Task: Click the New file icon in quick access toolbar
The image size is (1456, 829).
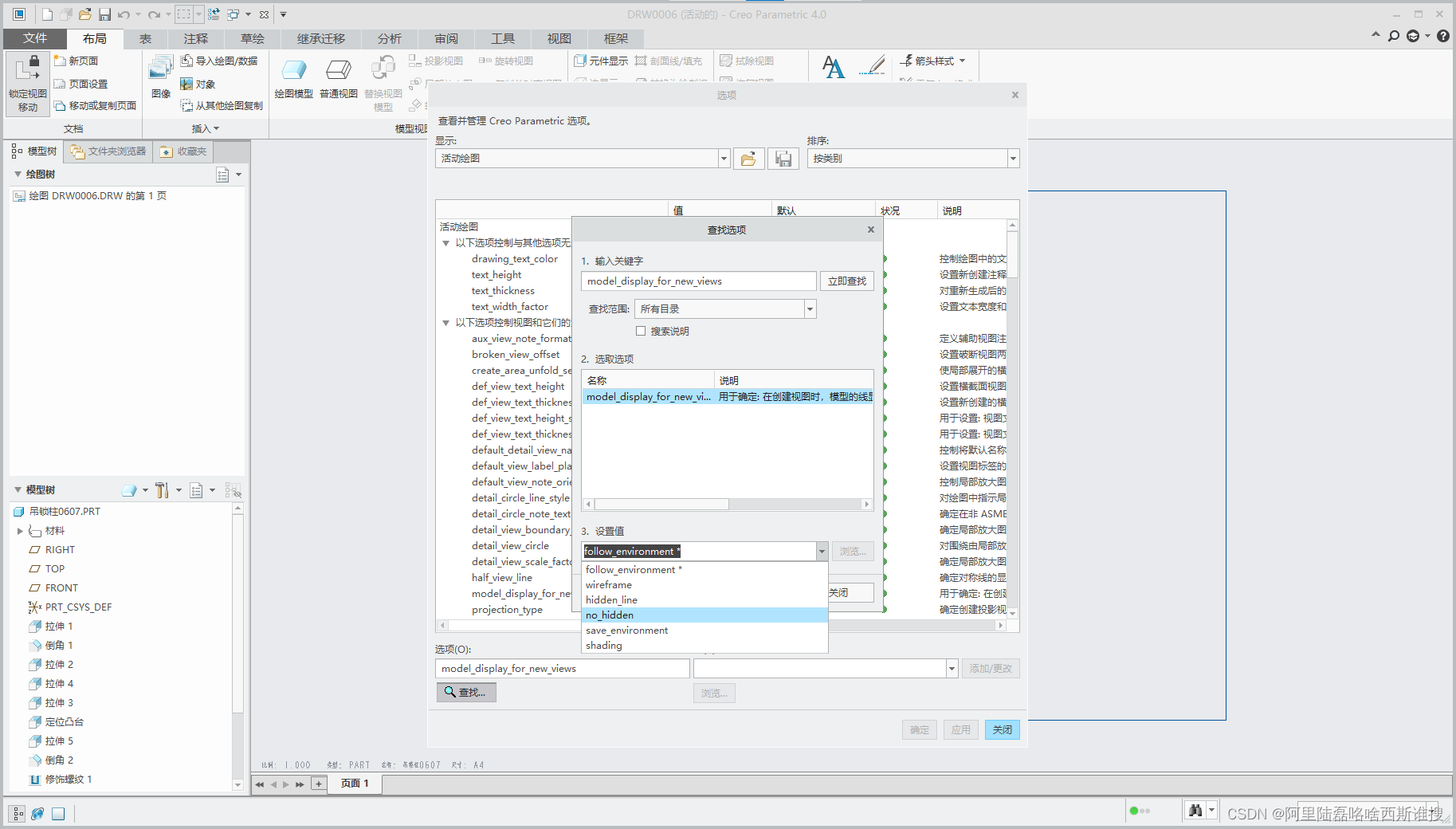Action: 47,14
